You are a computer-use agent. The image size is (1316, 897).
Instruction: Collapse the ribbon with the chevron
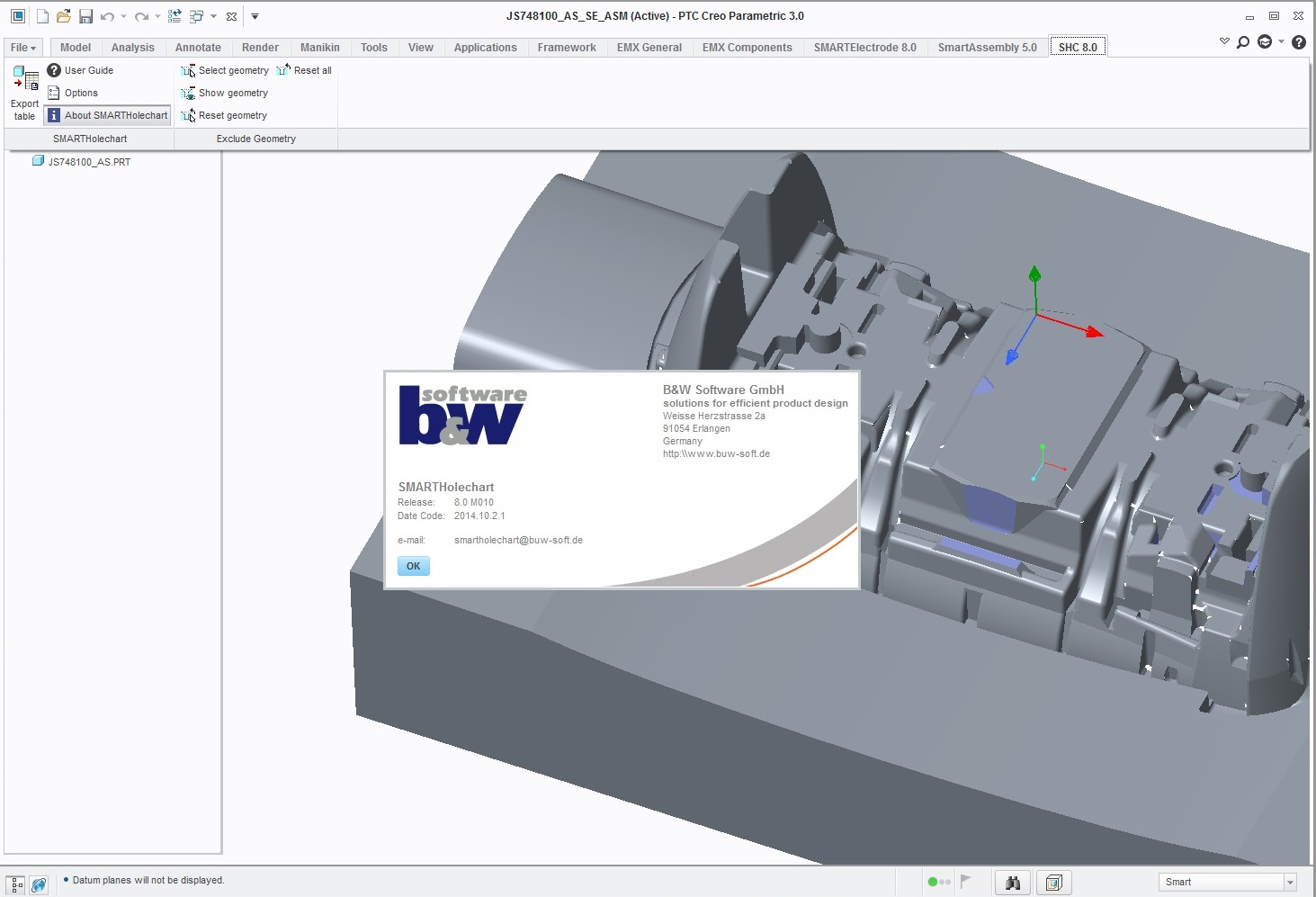(1224, 41)
